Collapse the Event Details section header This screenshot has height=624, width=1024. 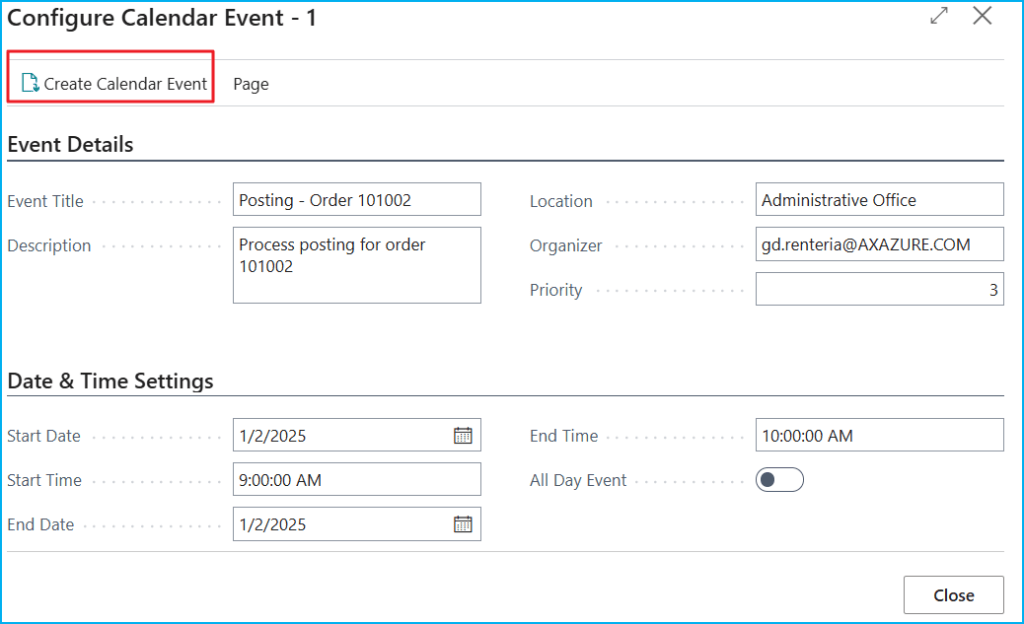coord(70,144)
